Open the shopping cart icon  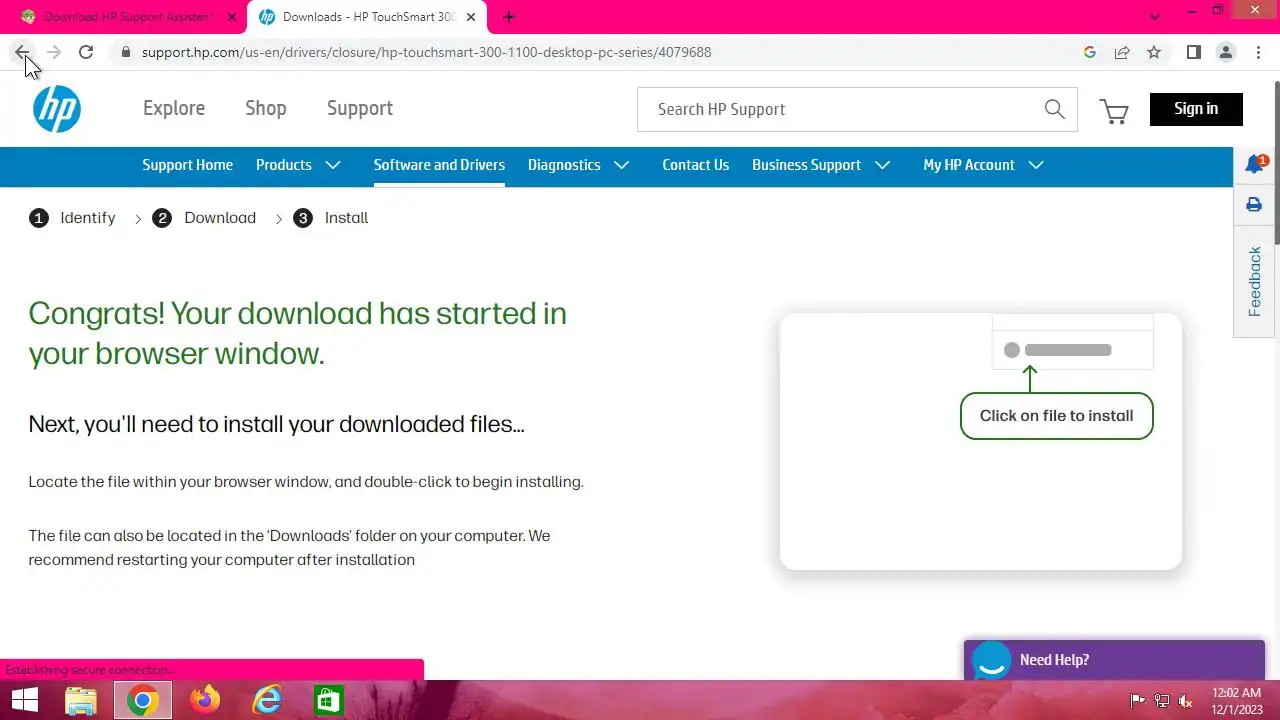1114,110
